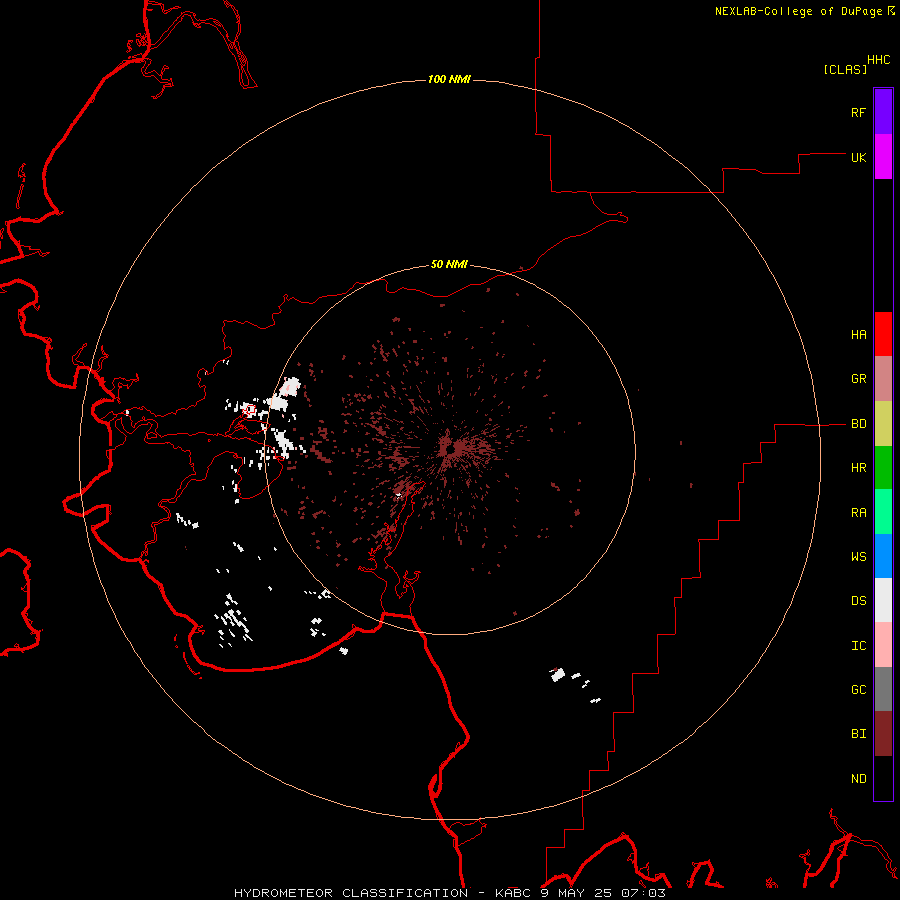Click the '100 NMI' range ring label

(449, 79)
